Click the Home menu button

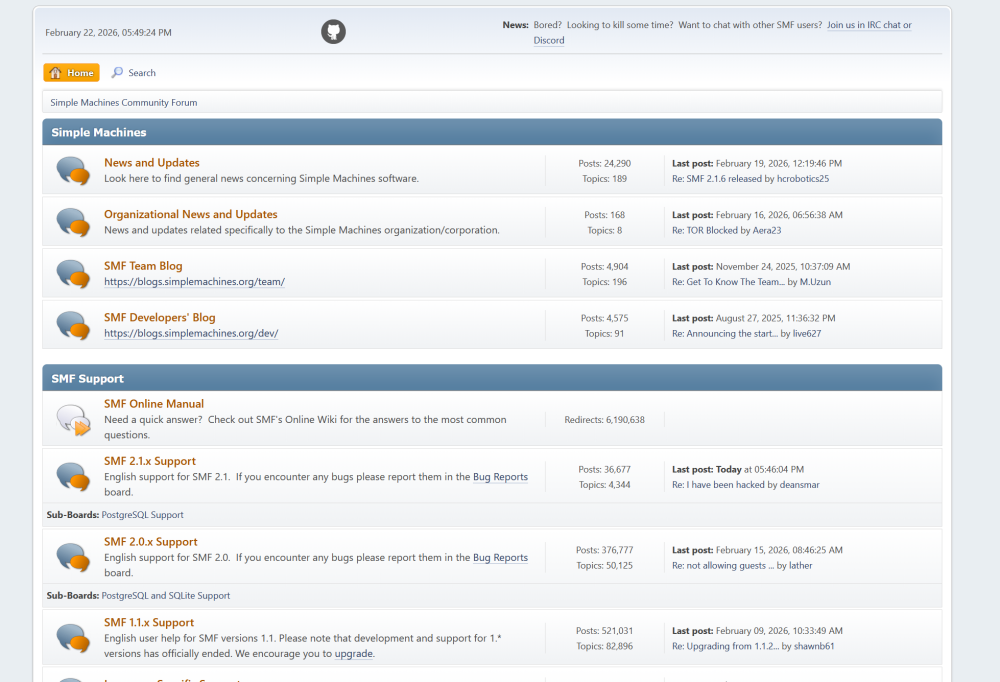(71, 73)
